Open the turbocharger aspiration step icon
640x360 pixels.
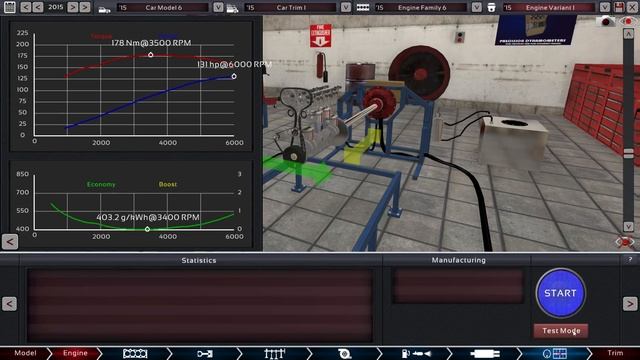click(345, 353)
